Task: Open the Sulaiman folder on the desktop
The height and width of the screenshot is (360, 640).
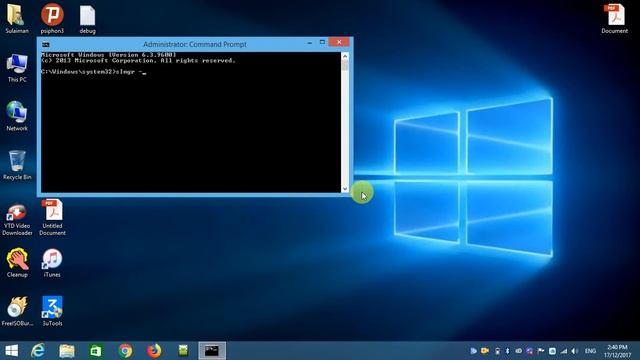Action: 16,18
